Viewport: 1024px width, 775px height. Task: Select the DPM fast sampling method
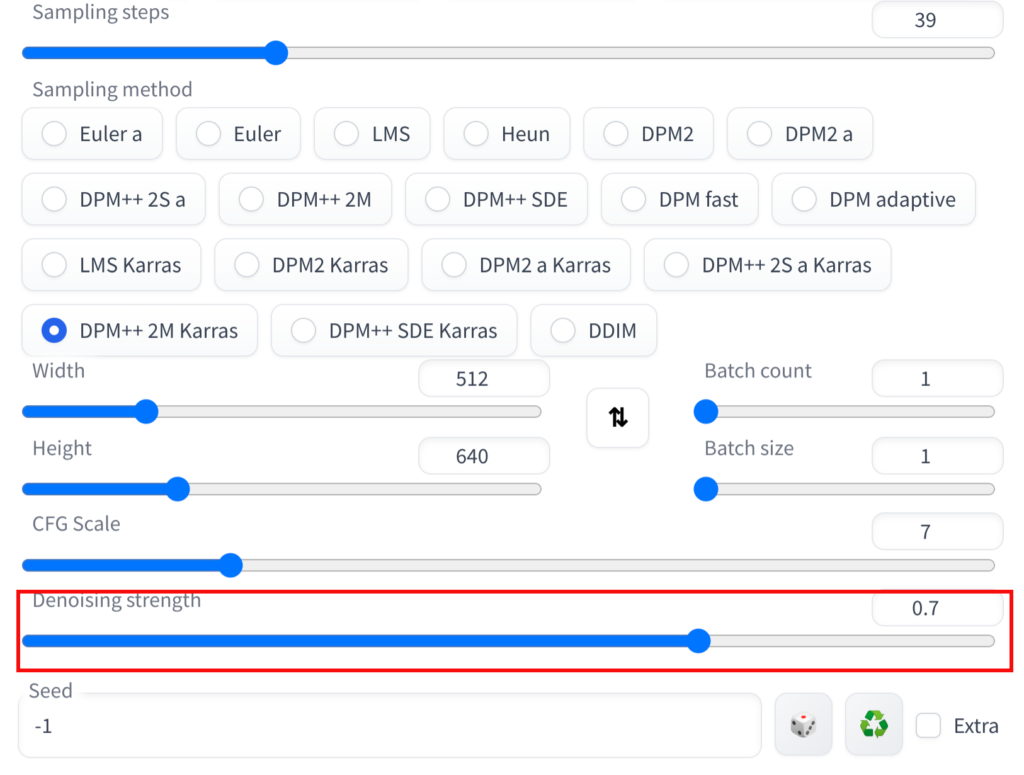point(679,199)
